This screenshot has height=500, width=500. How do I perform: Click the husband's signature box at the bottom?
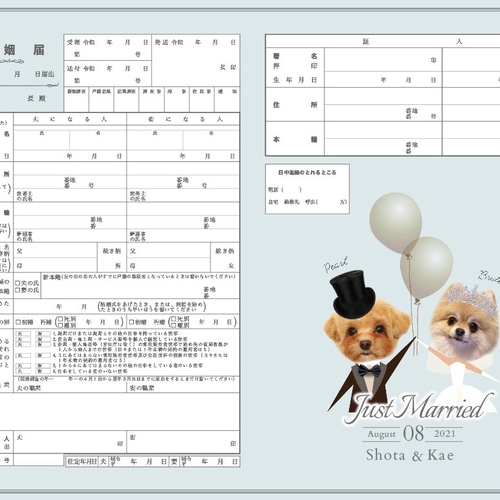click(70, 441)
